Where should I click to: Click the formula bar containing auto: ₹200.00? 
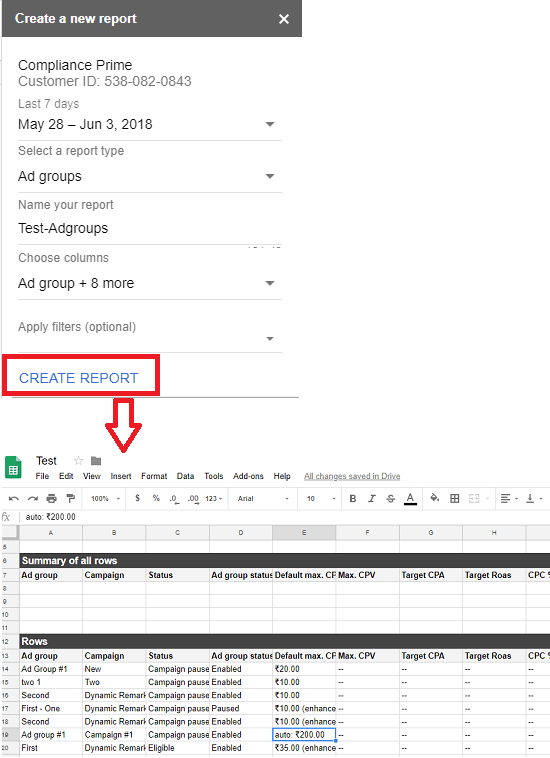285,517
